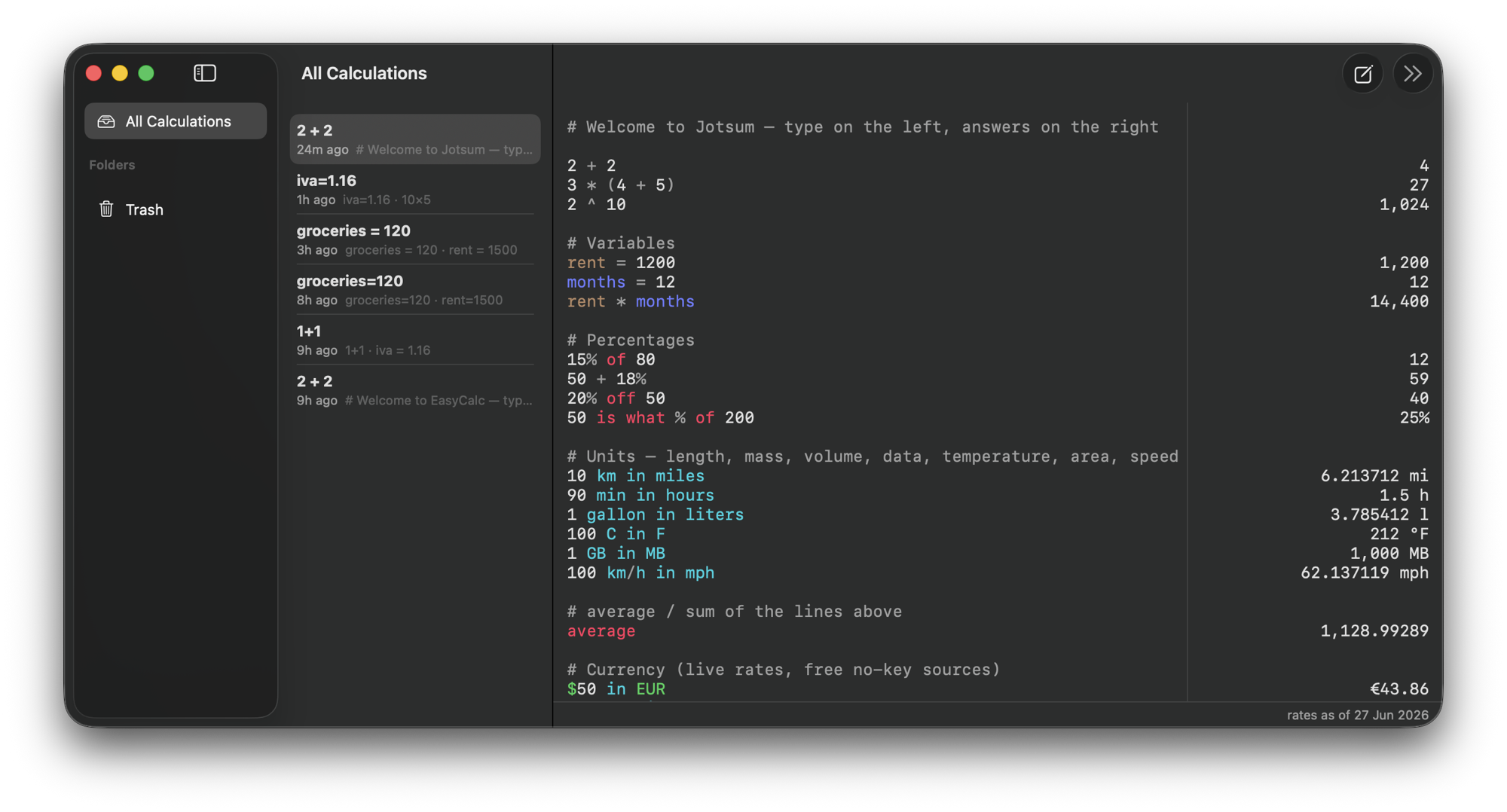Open the '1+1' calculation
Screen dimensions: 1507x812
click(415, 340)
